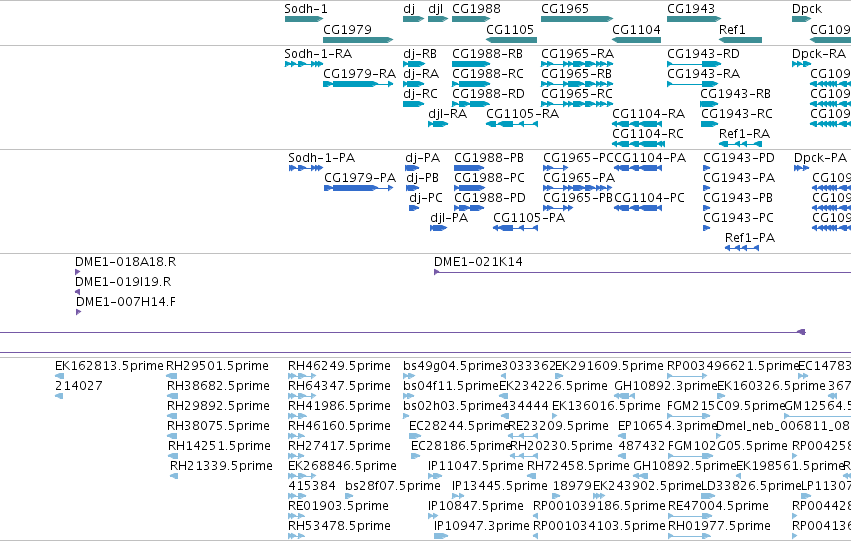Image resolution: width=851 pixels, height=541 pixels.
Task: Select EST RH38682.5prime arrow
Action: (173, 396)
